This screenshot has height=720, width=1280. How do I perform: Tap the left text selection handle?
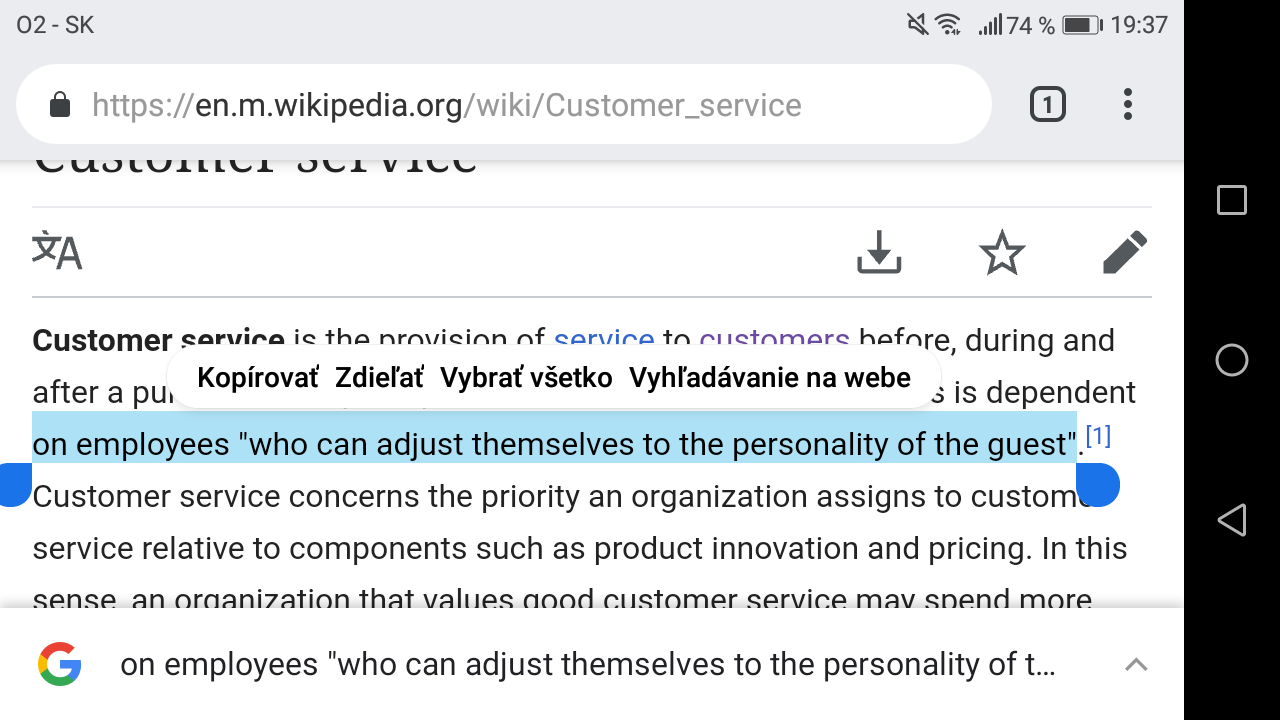click(15, 485)
